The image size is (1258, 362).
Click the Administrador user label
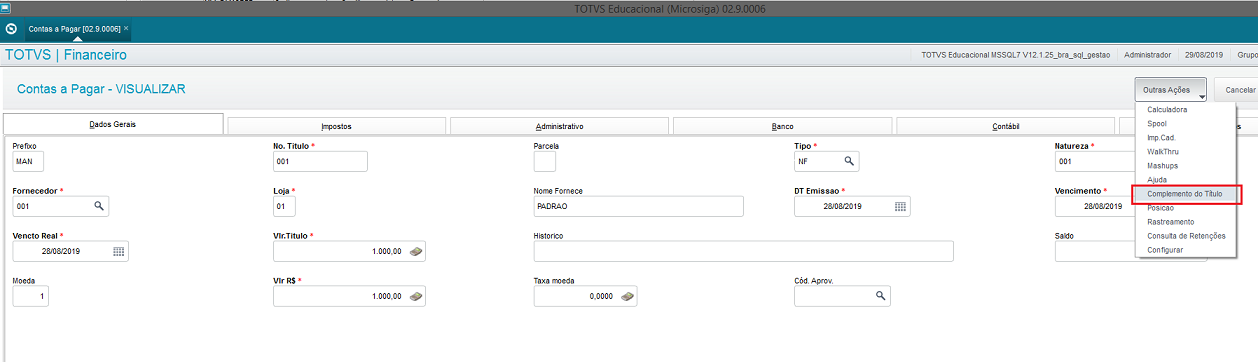(1148, 55)
